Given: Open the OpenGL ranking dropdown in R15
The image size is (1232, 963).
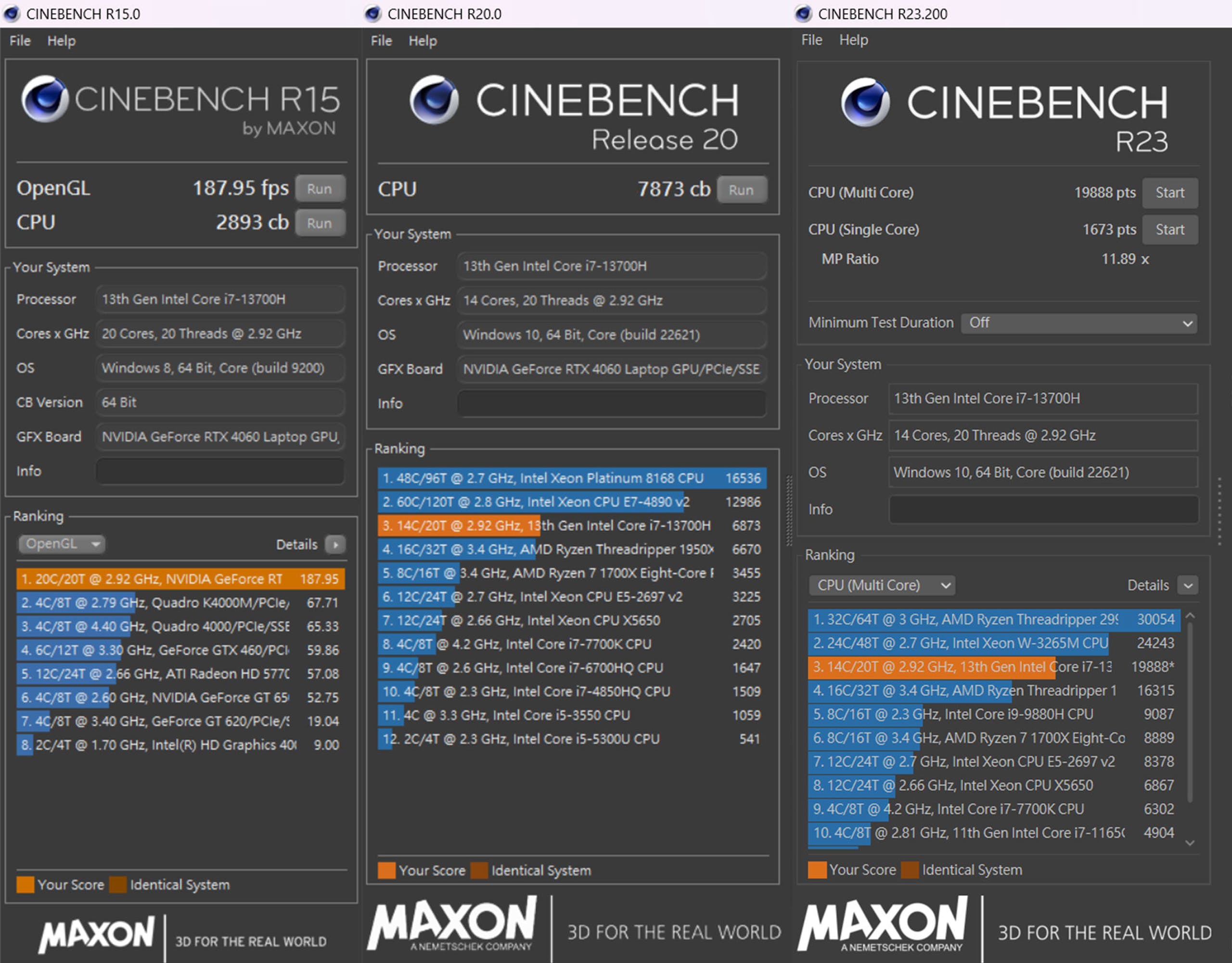Looking at the screenshot, I should (x=62, y=544).
